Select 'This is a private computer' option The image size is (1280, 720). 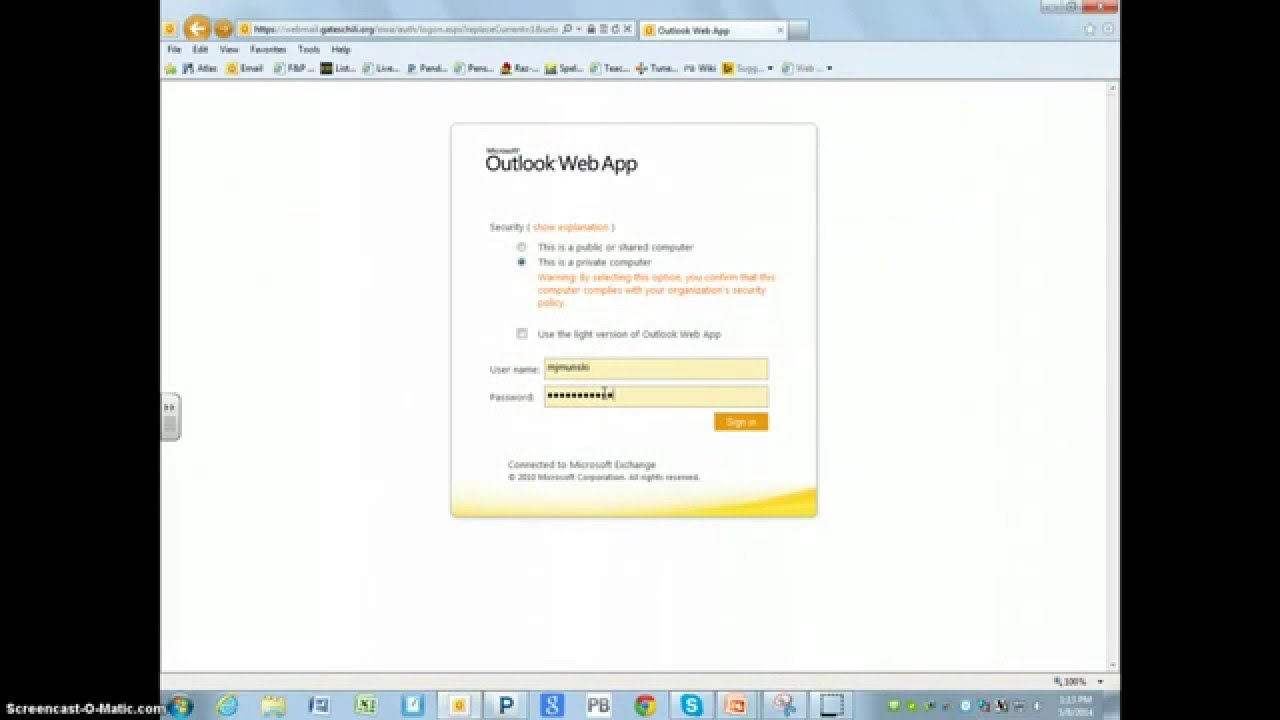pyautogui.click(x=521, y=262)
